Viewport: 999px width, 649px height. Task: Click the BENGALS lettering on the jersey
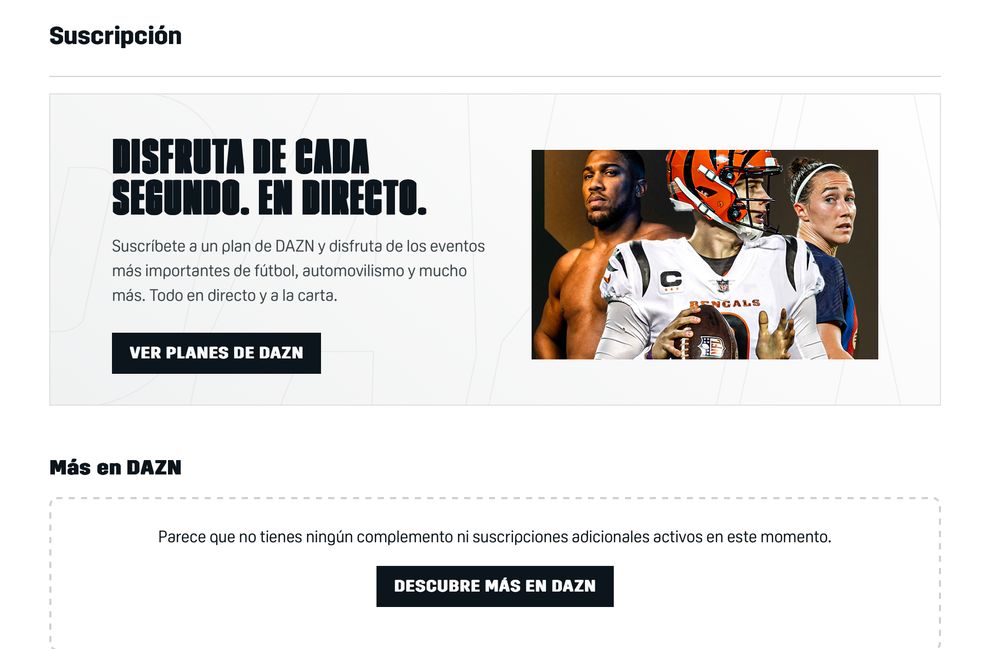point(725,304)
